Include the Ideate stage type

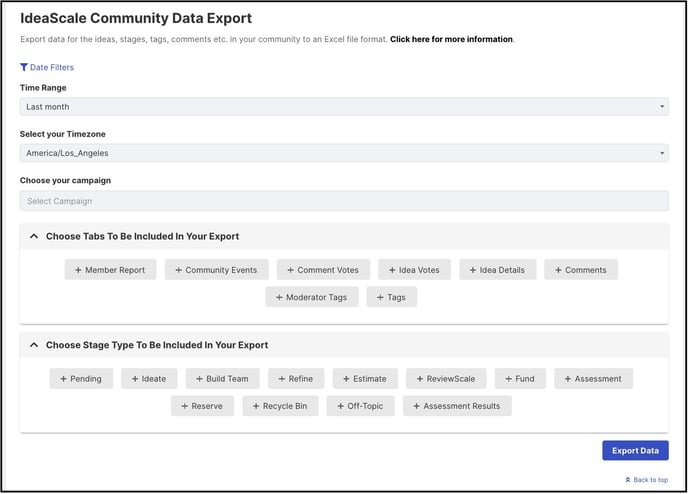pos(149,379)
